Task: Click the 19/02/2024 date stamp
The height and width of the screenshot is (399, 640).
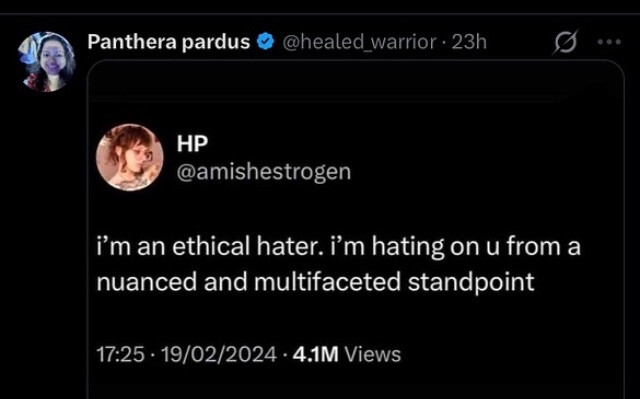Action: 219,354
